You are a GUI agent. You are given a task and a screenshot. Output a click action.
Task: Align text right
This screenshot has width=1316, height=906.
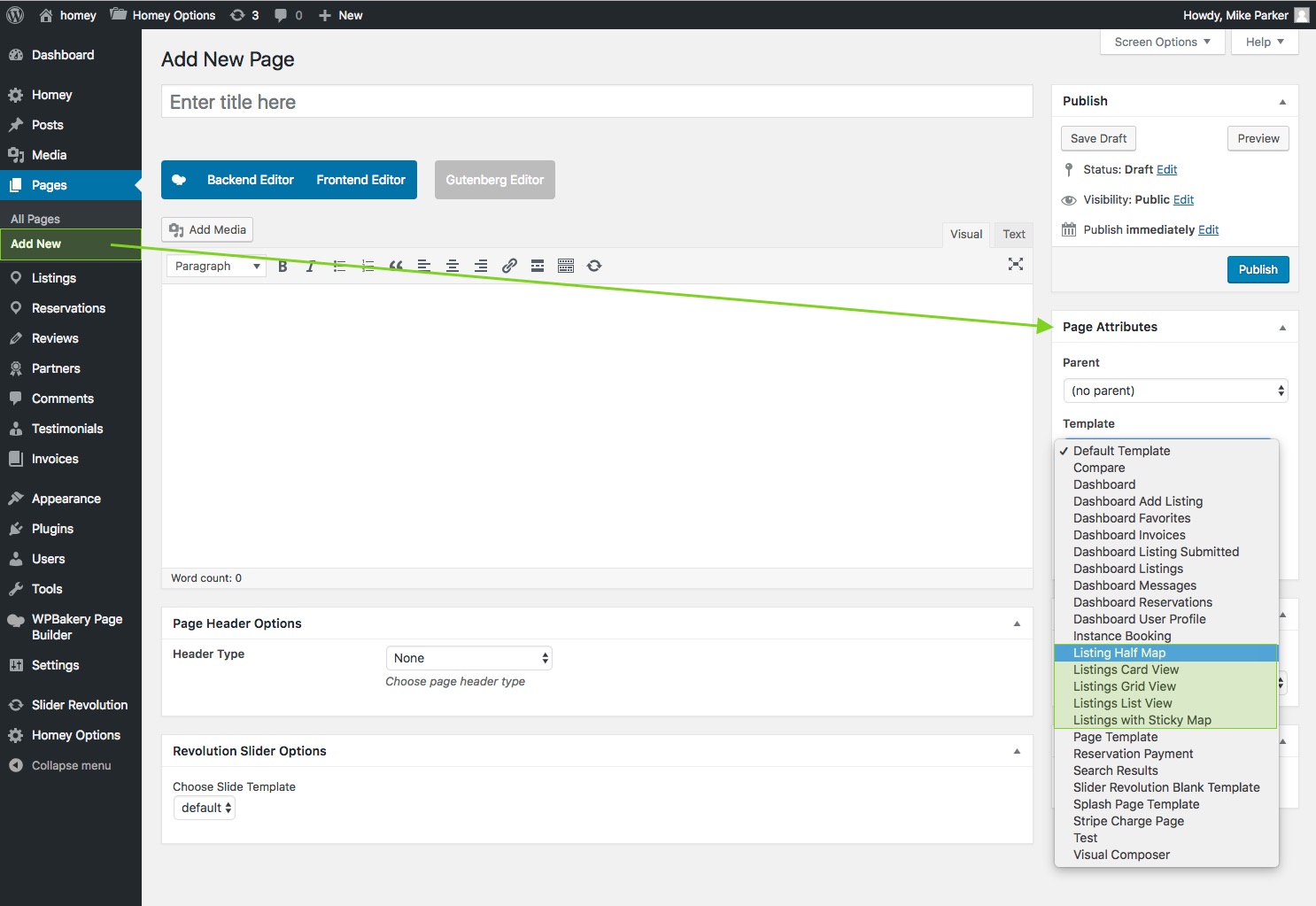point(481,266)
